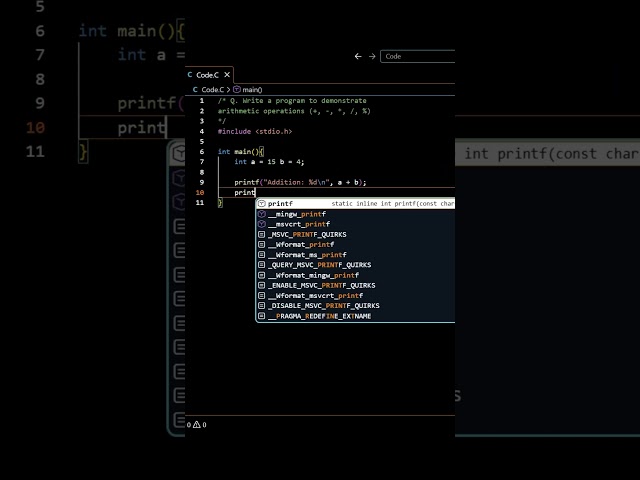Viewport: 640px width, 480px height.
Task: Pick _ENABLE_MSVC_PRINTF_QUIRKS from suggestions
Action: (355, 285)
